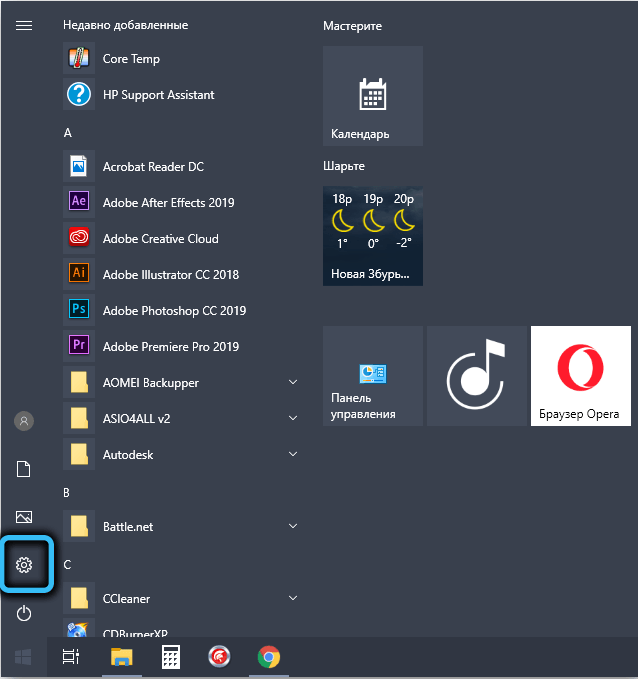Open the red CCleaner-like taskbar app

[219, 657]
